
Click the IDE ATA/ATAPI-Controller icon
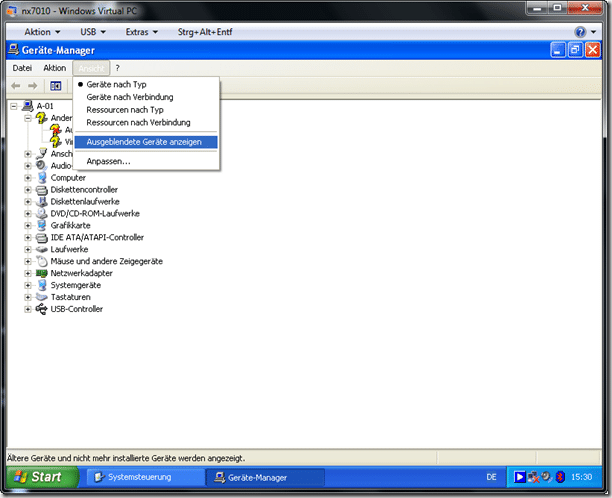coord(42,237)
